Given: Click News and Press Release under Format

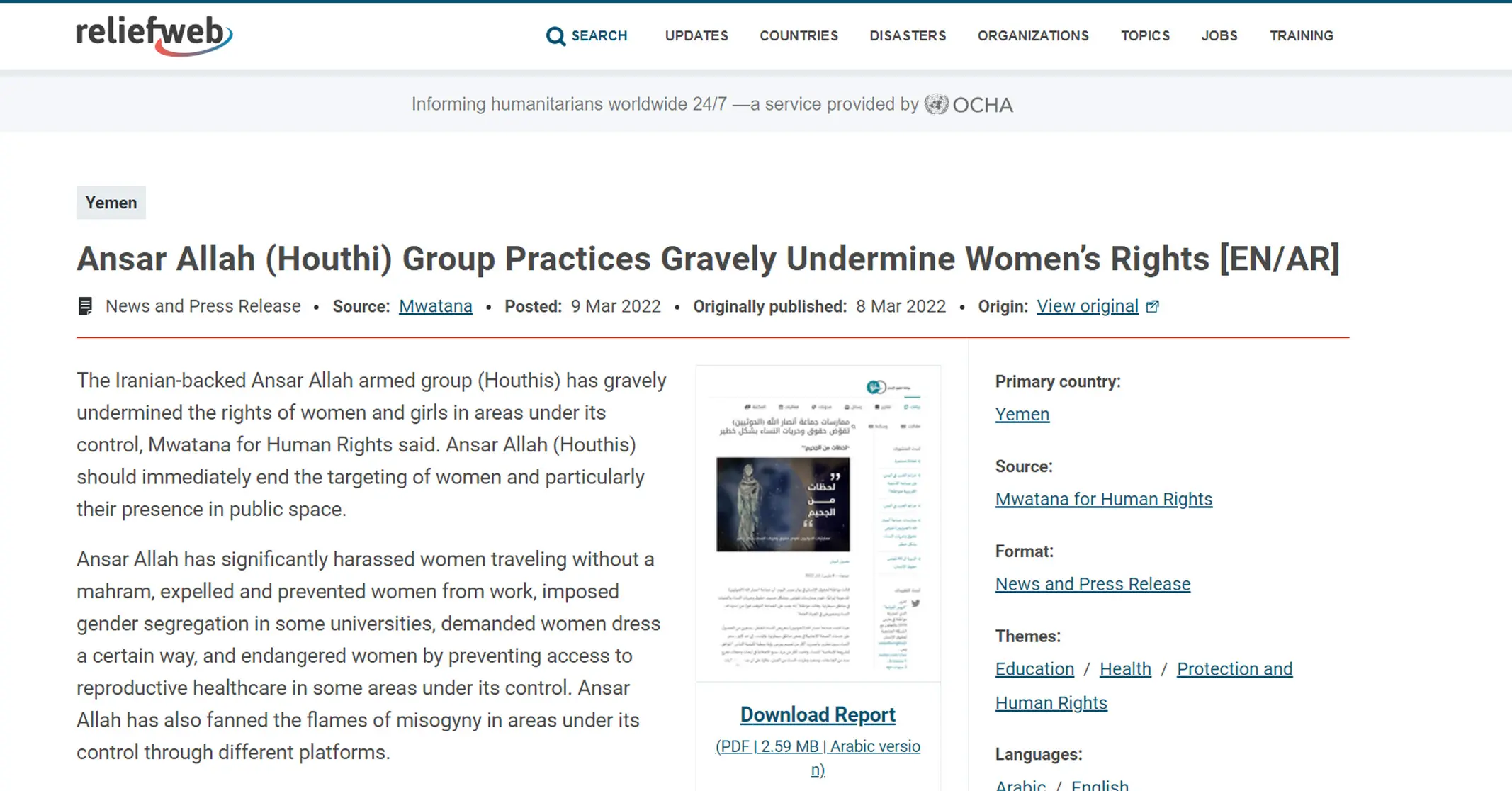Looking at the screenshot, I should click(x=1093, y=584).
